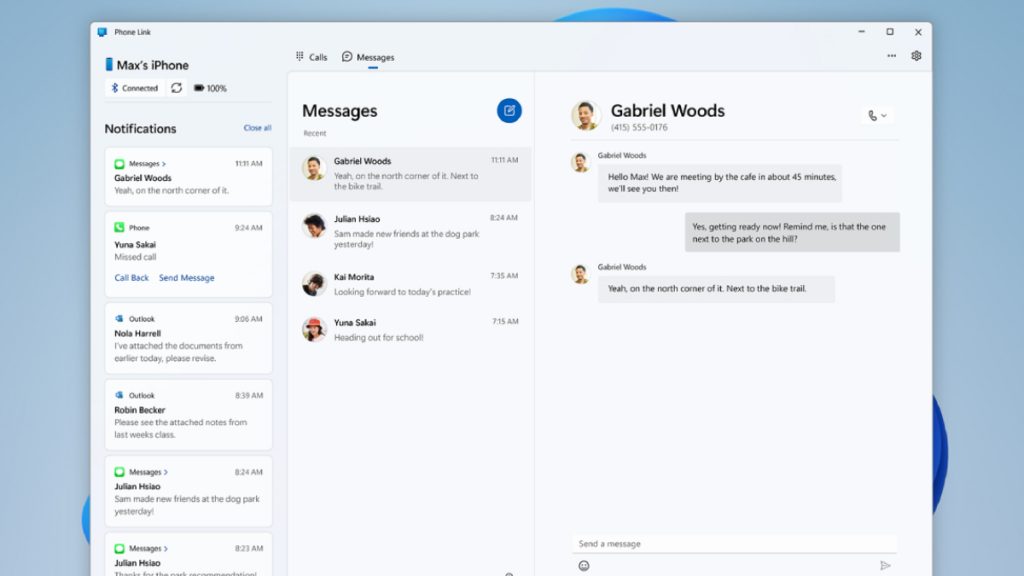Start a call with Gabriel Woods phone icon
This screenshot has height=576, width=1024.
coord(871,114)
